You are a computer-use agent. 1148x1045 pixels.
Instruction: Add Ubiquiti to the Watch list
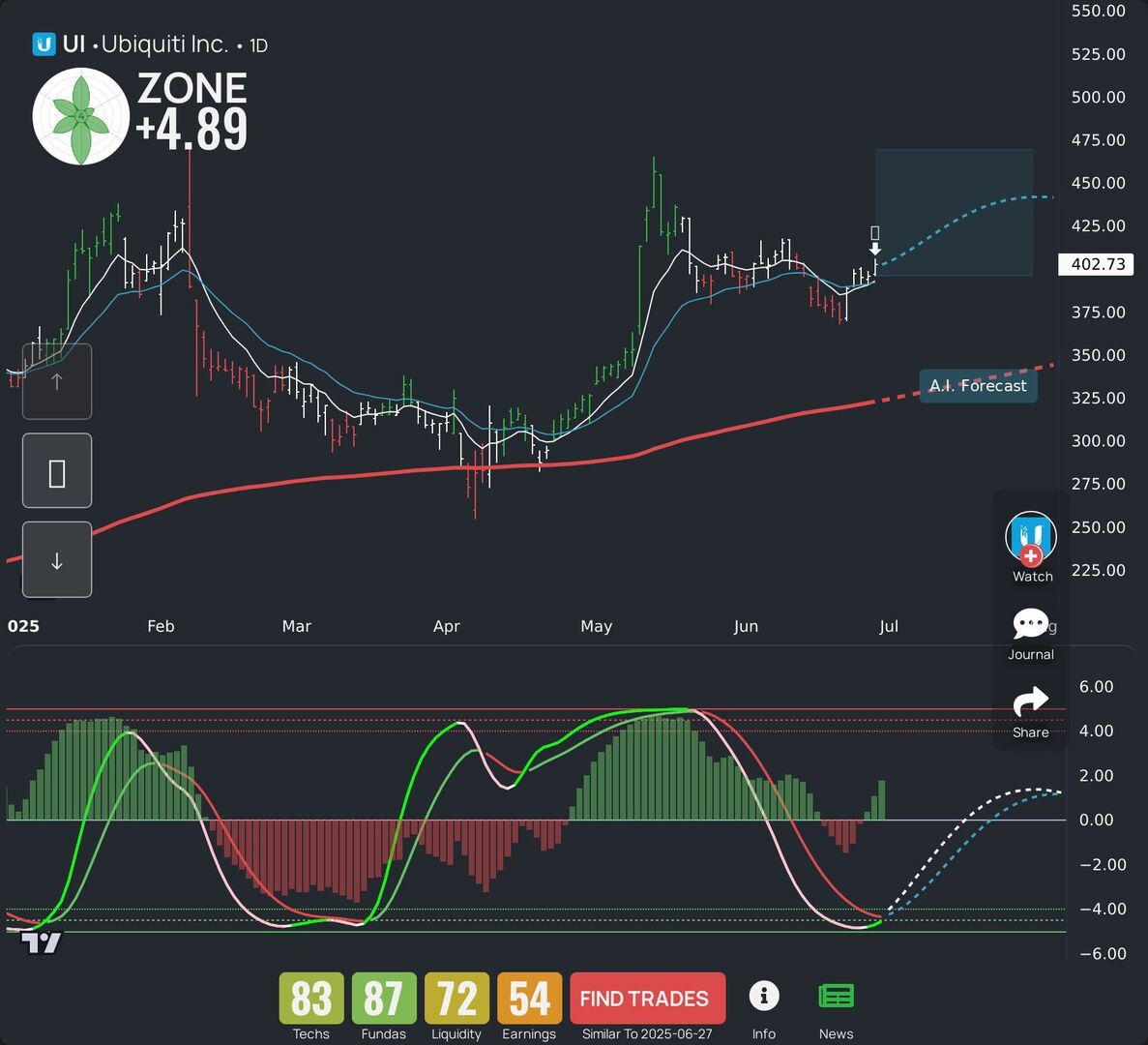pos(1031,547)
